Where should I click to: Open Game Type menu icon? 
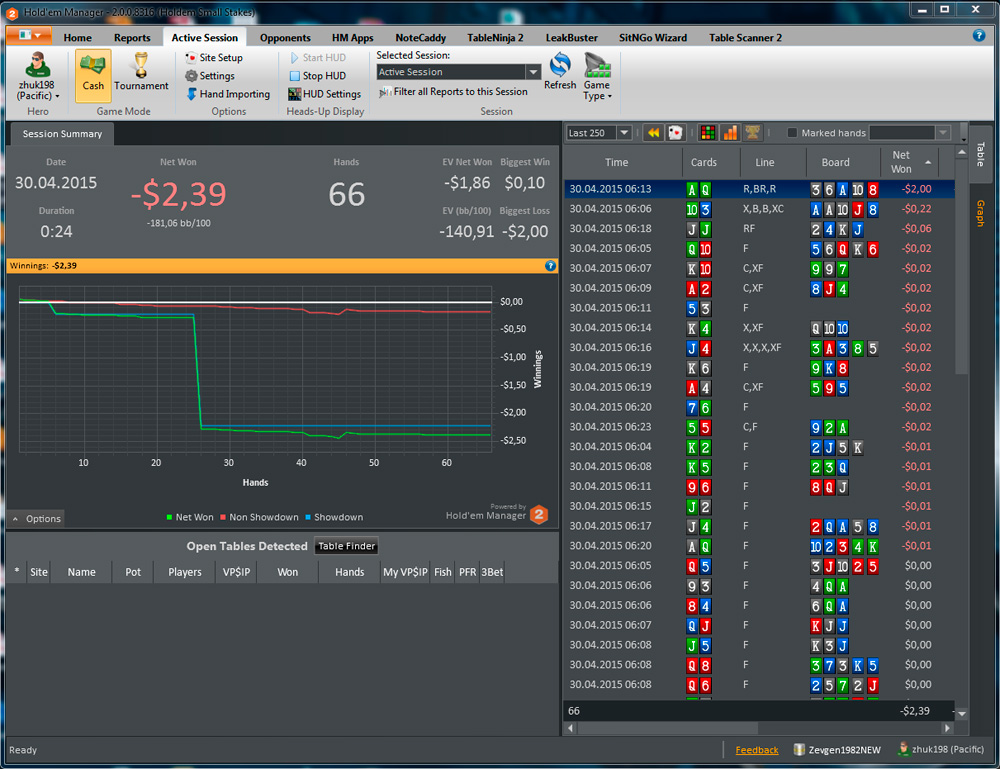(597, 77)
